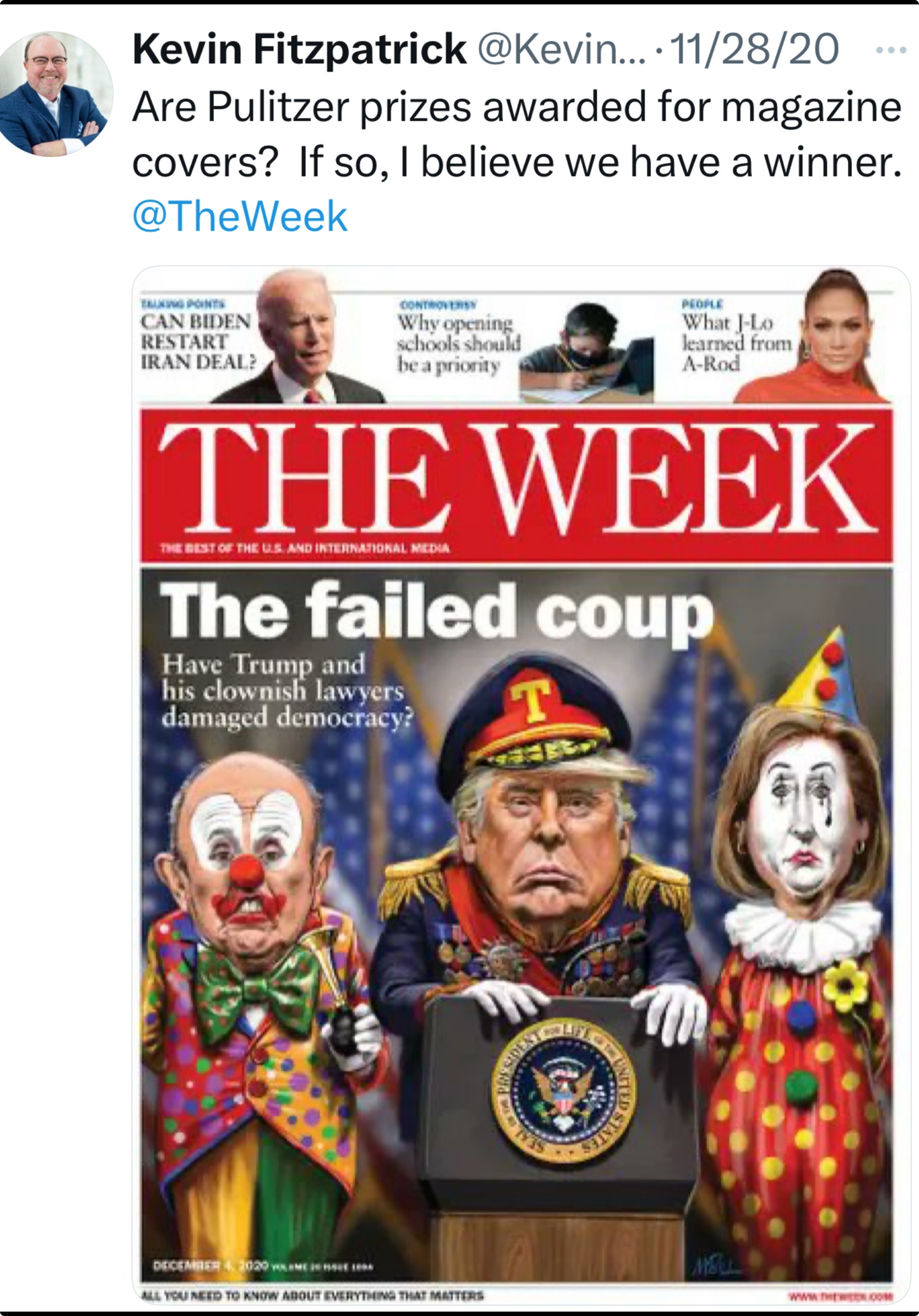
Task: Click the Kevin Fitzpatrick display name
Action: [x=299, y=49]
